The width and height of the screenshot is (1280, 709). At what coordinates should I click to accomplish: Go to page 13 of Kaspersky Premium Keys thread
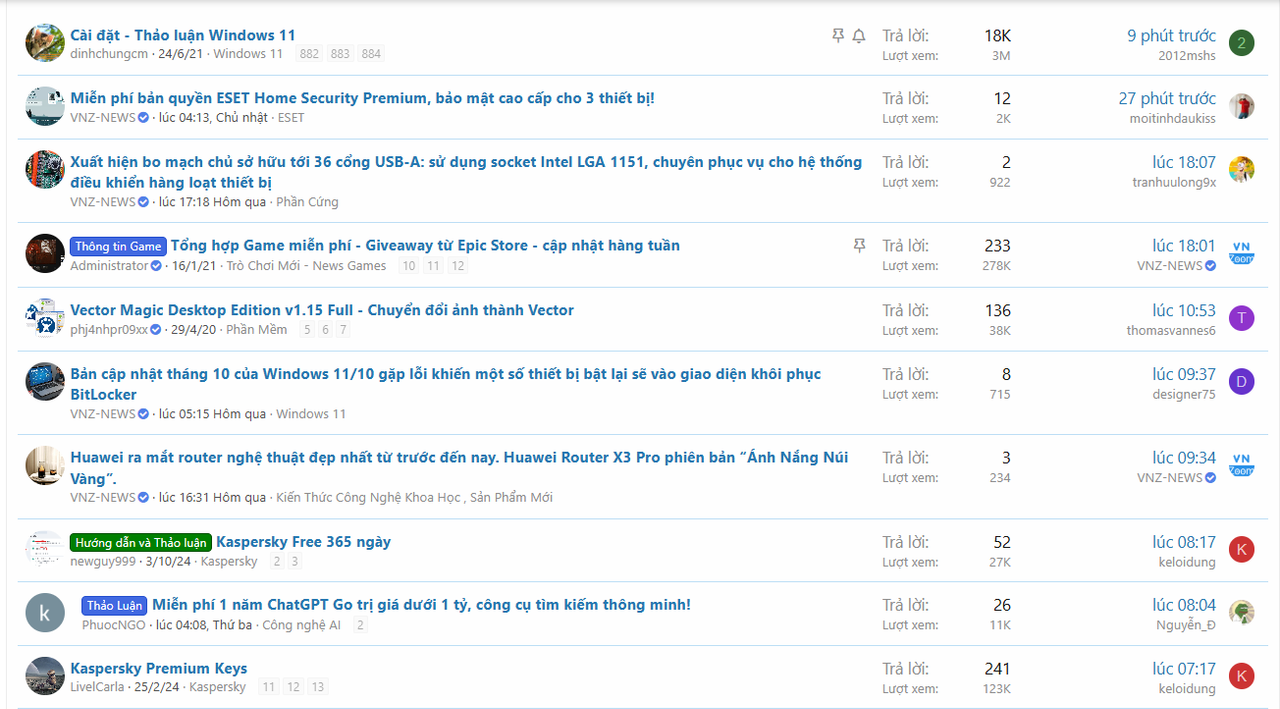318,688
